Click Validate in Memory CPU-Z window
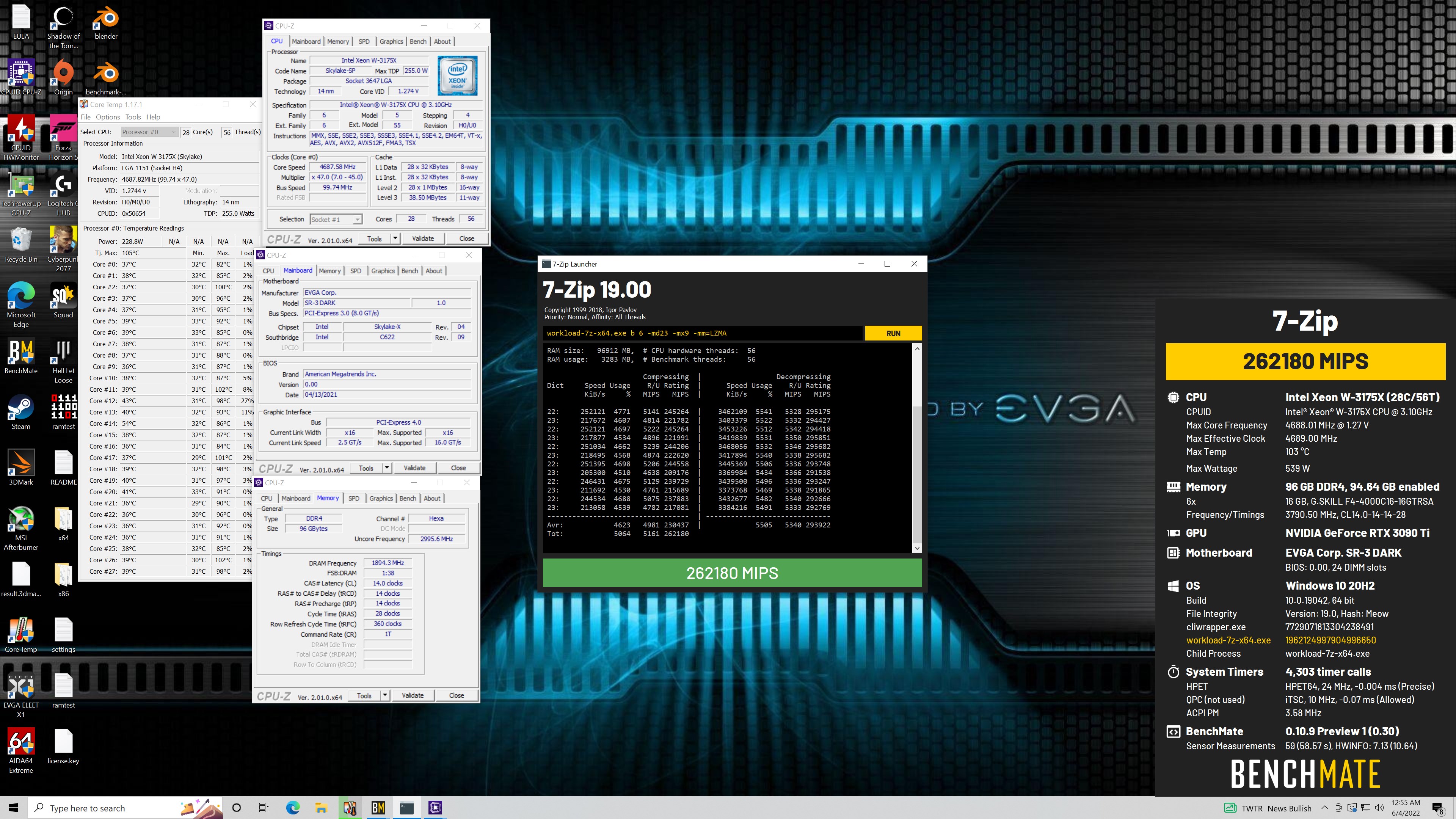Viewport: 1456px width, 819px height. point(413,695)
